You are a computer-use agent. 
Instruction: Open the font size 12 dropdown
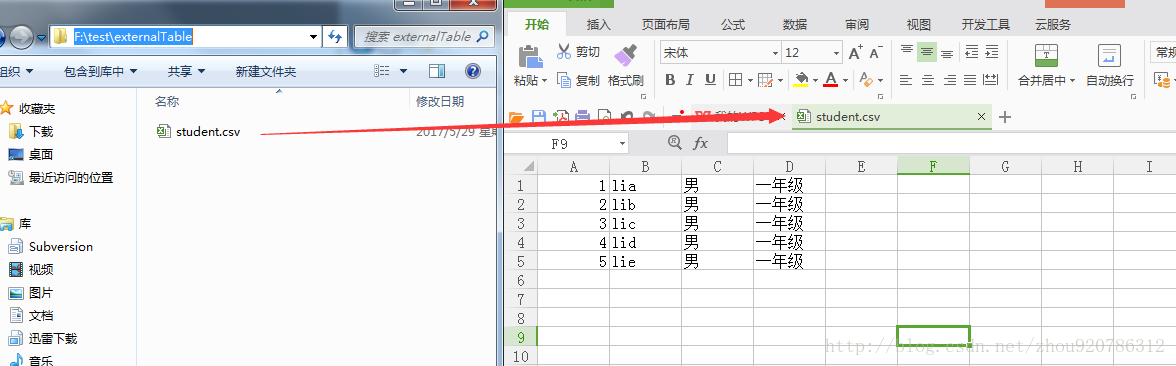[x=836, y=53]
